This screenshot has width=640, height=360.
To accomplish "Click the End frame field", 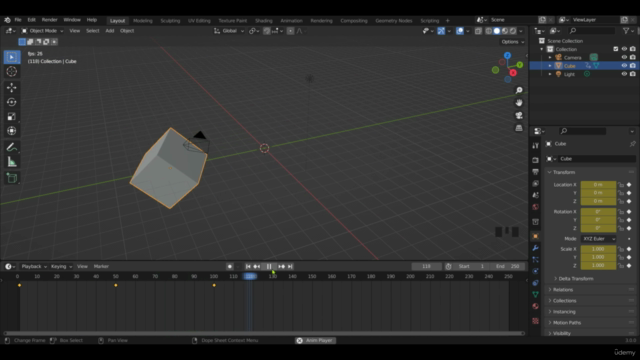I will [508, 267].
